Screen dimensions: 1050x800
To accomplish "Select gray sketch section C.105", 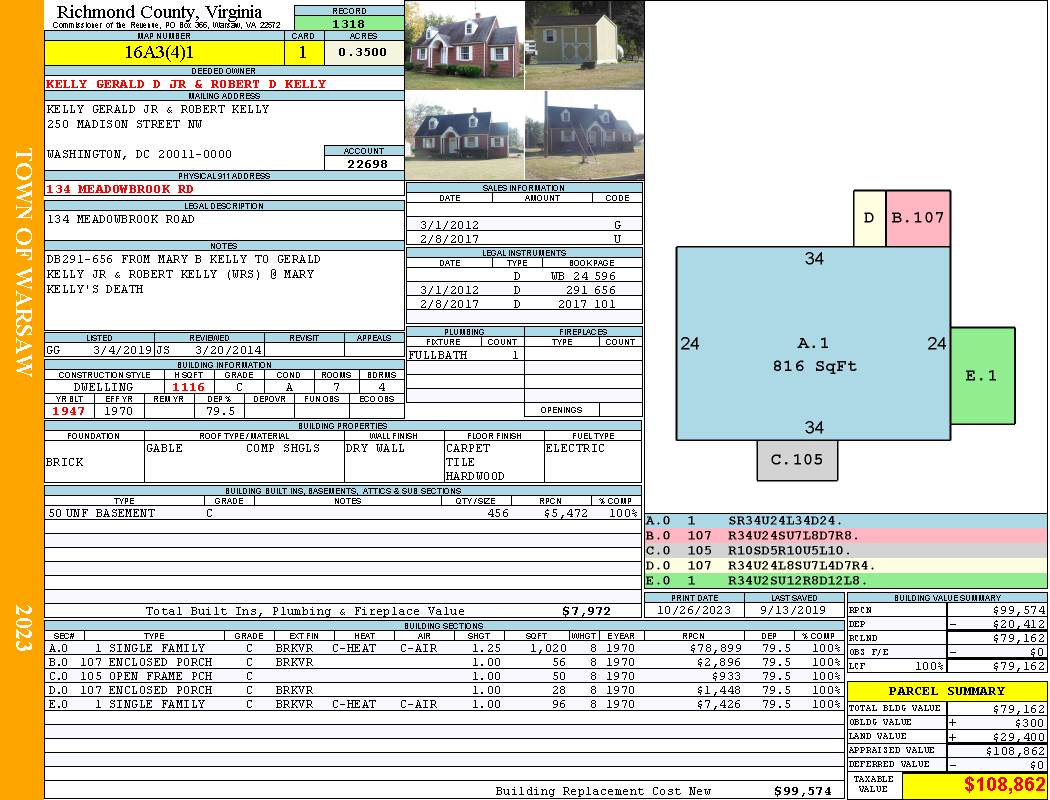I will coord(797,460).
